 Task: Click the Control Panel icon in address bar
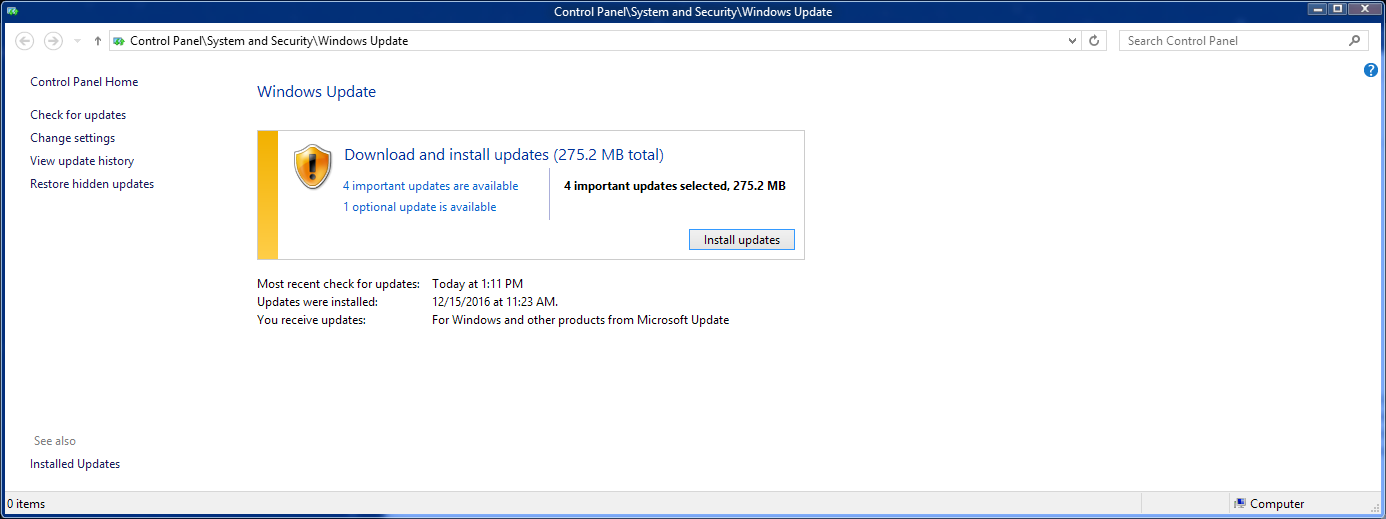click(119, 41)
